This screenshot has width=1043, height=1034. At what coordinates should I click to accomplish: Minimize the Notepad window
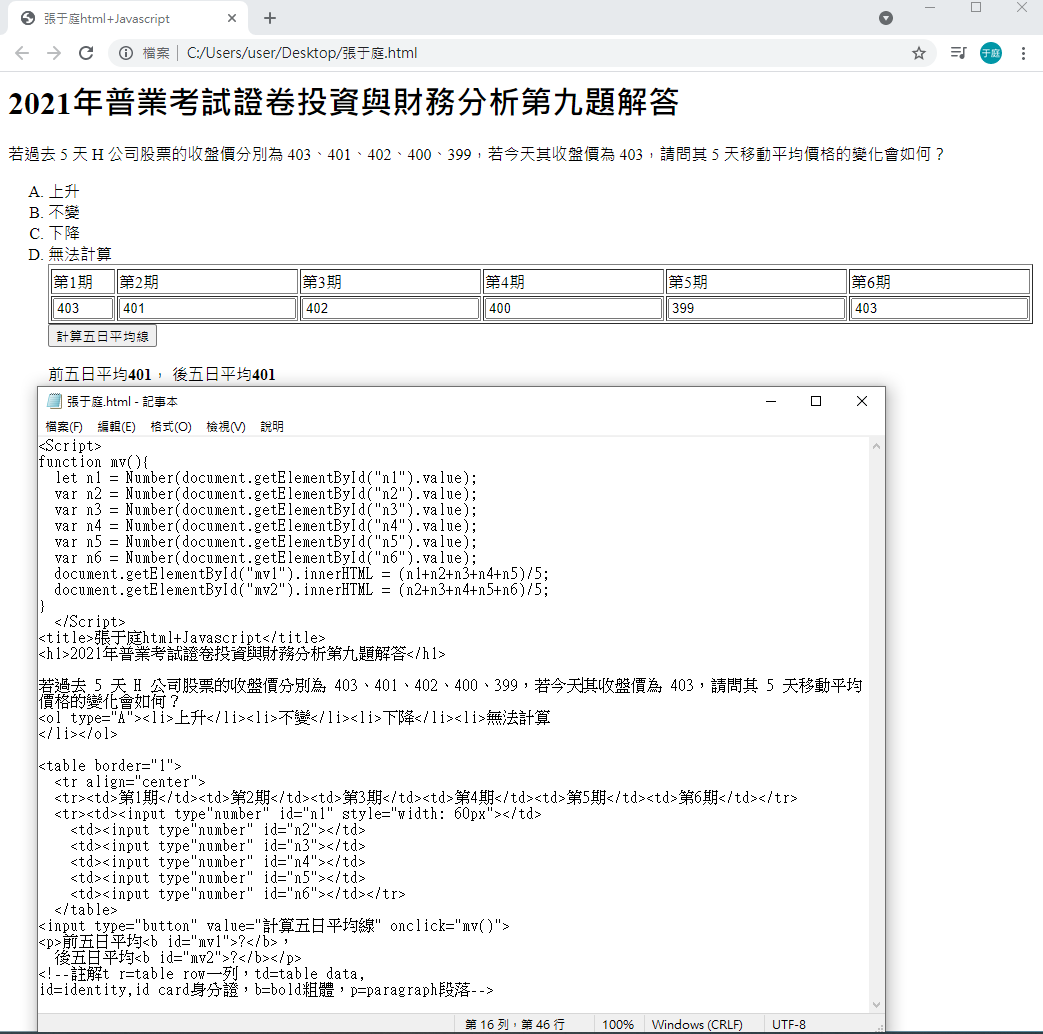[x=771, y=401]
